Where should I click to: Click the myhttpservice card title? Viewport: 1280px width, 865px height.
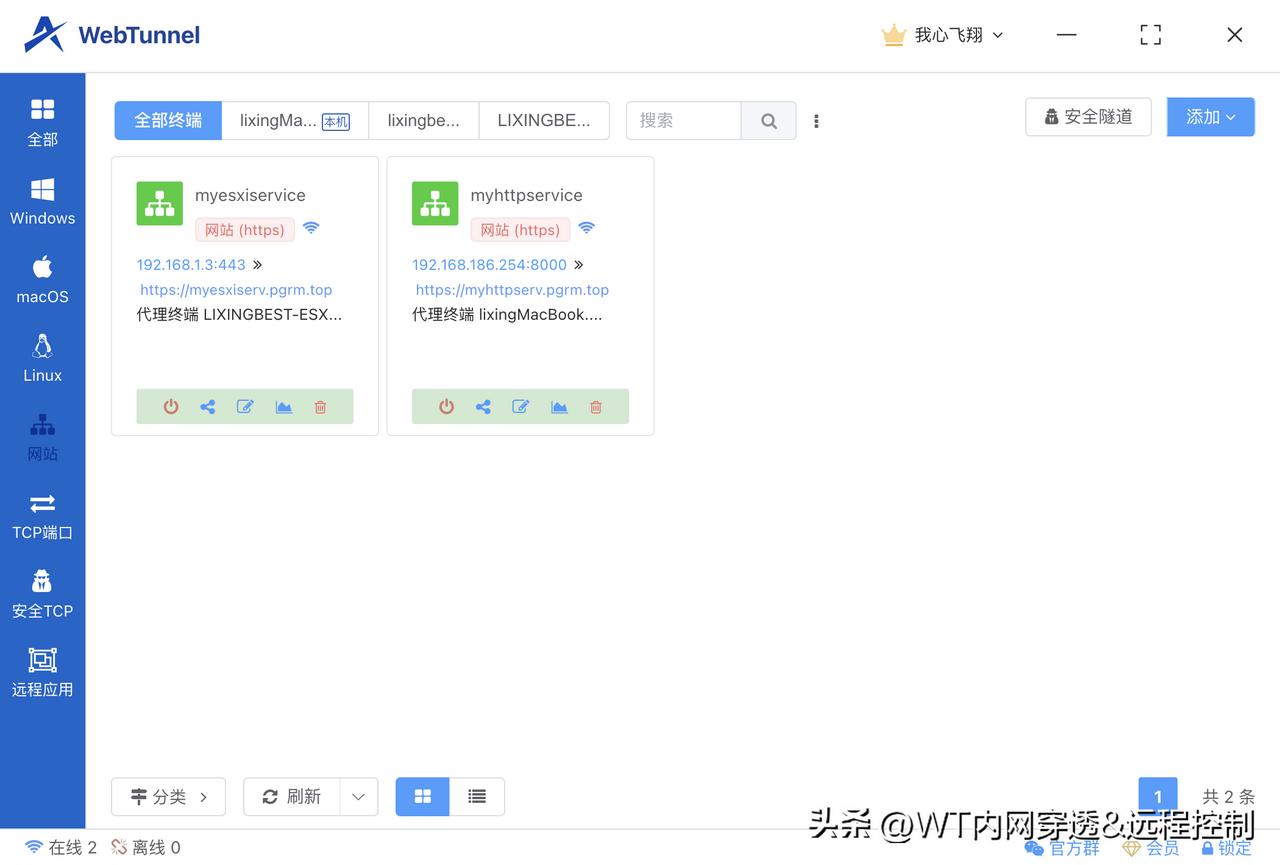click(526, 196)
